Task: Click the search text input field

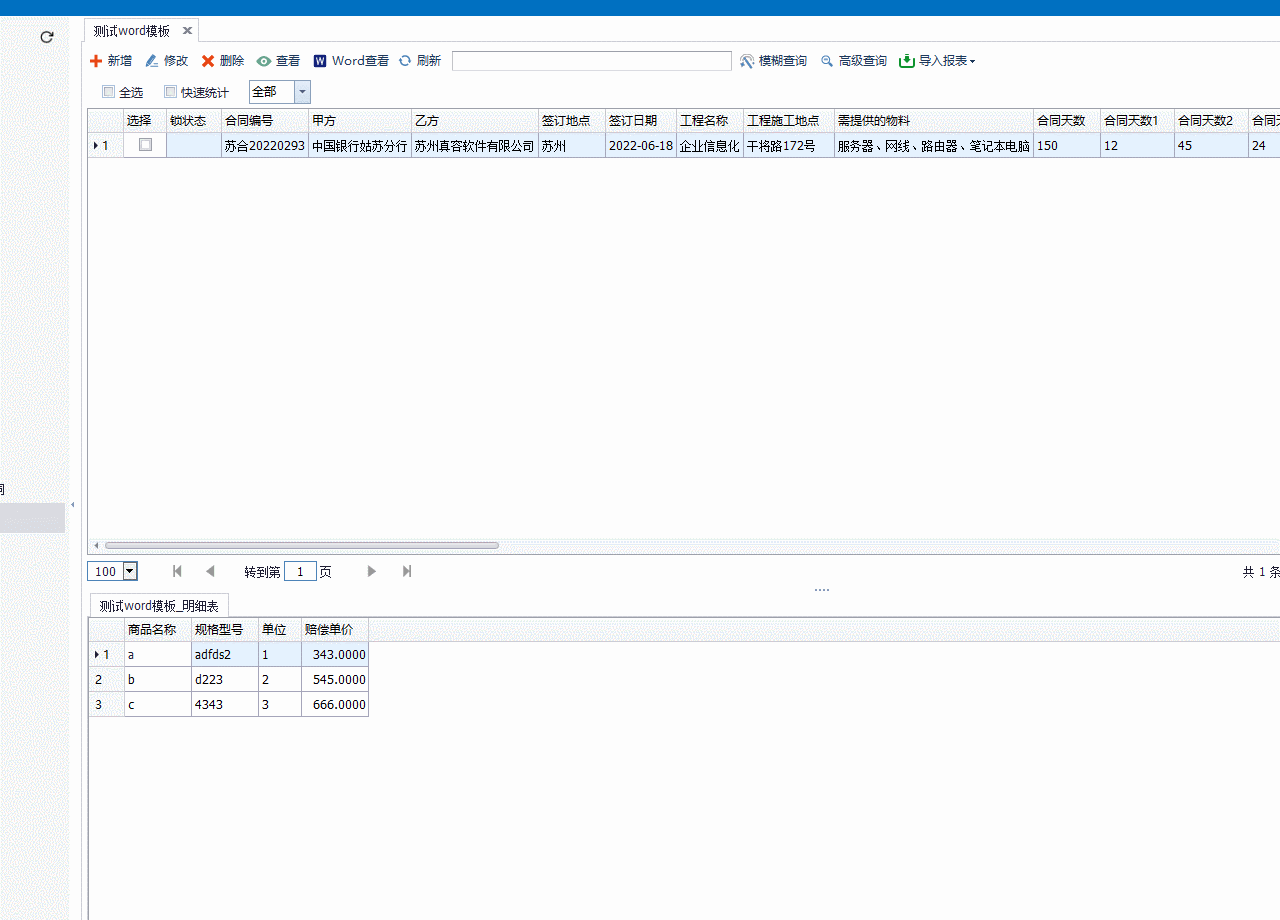Action: 591,61
